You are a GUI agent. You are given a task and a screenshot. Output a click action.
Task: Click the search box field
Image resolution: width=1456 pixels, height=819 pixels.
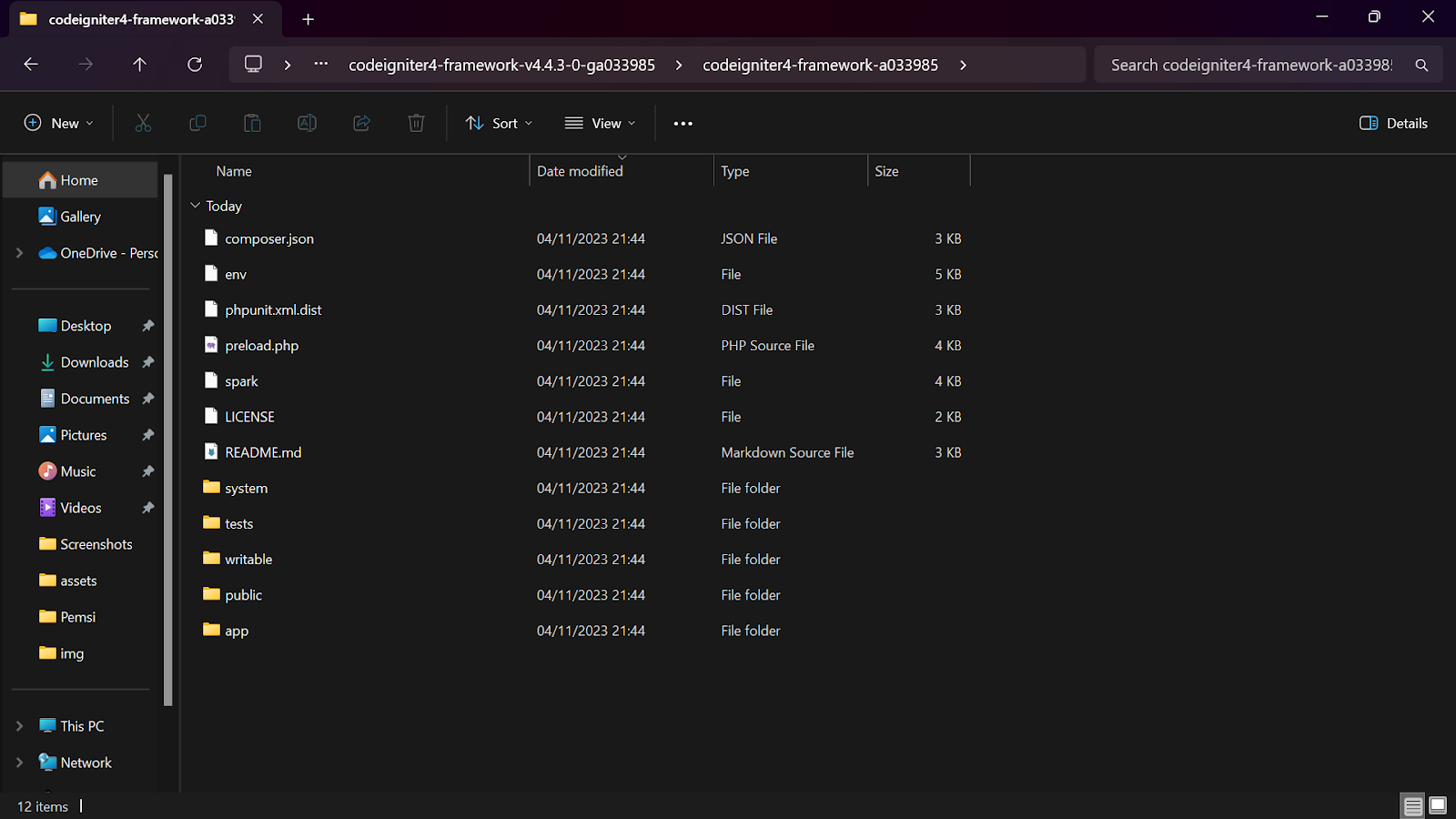tap(1268, 65)
